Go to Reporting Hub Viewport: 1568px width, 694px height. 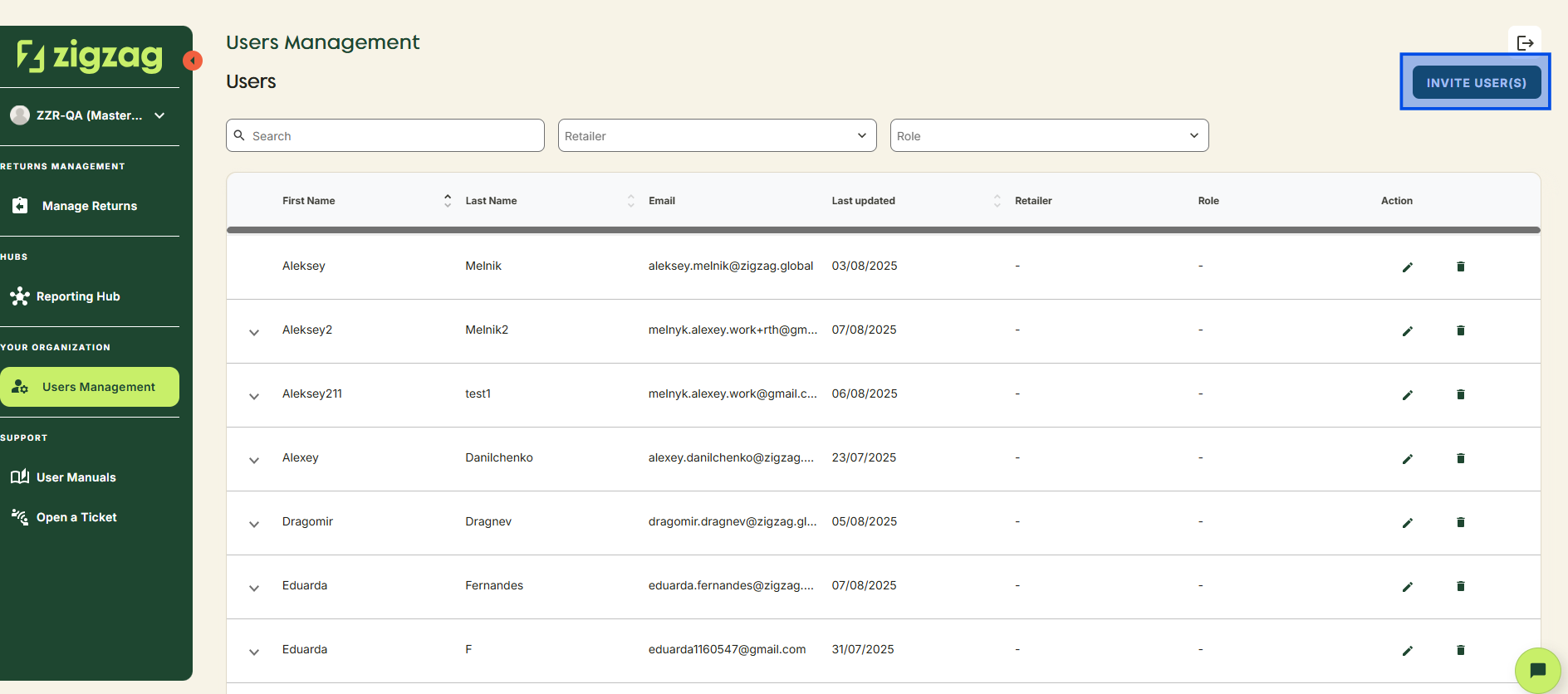(78, 296)
